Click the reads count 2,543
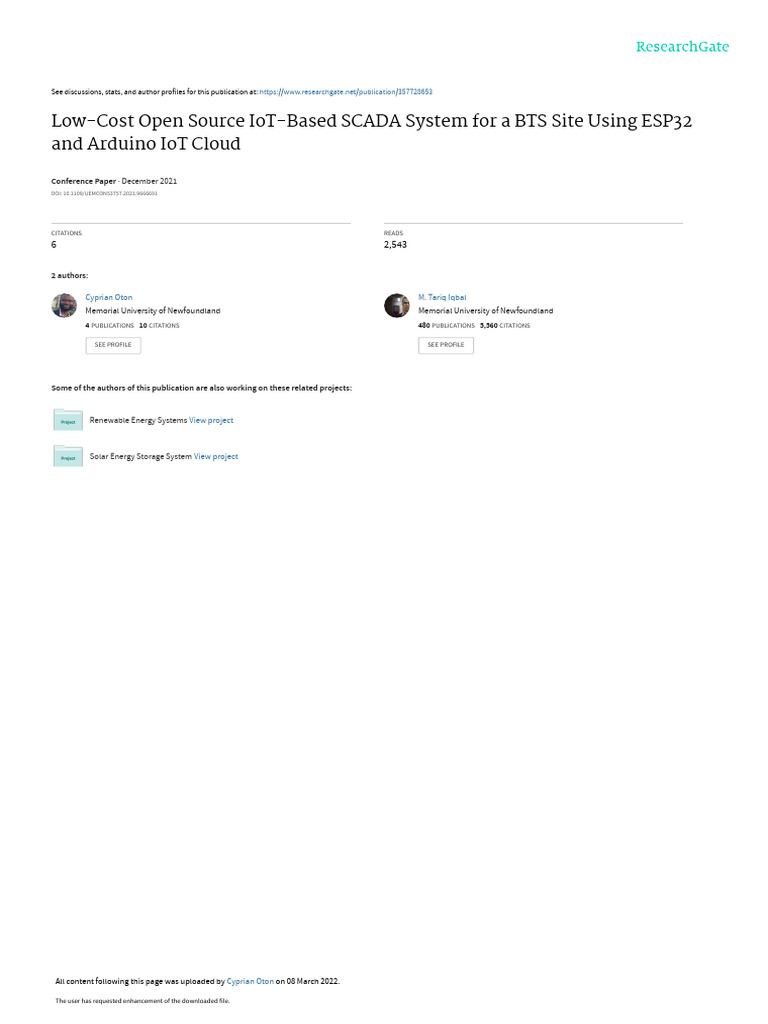Viewport: 768px width, 1024px height. click(395, 244)
